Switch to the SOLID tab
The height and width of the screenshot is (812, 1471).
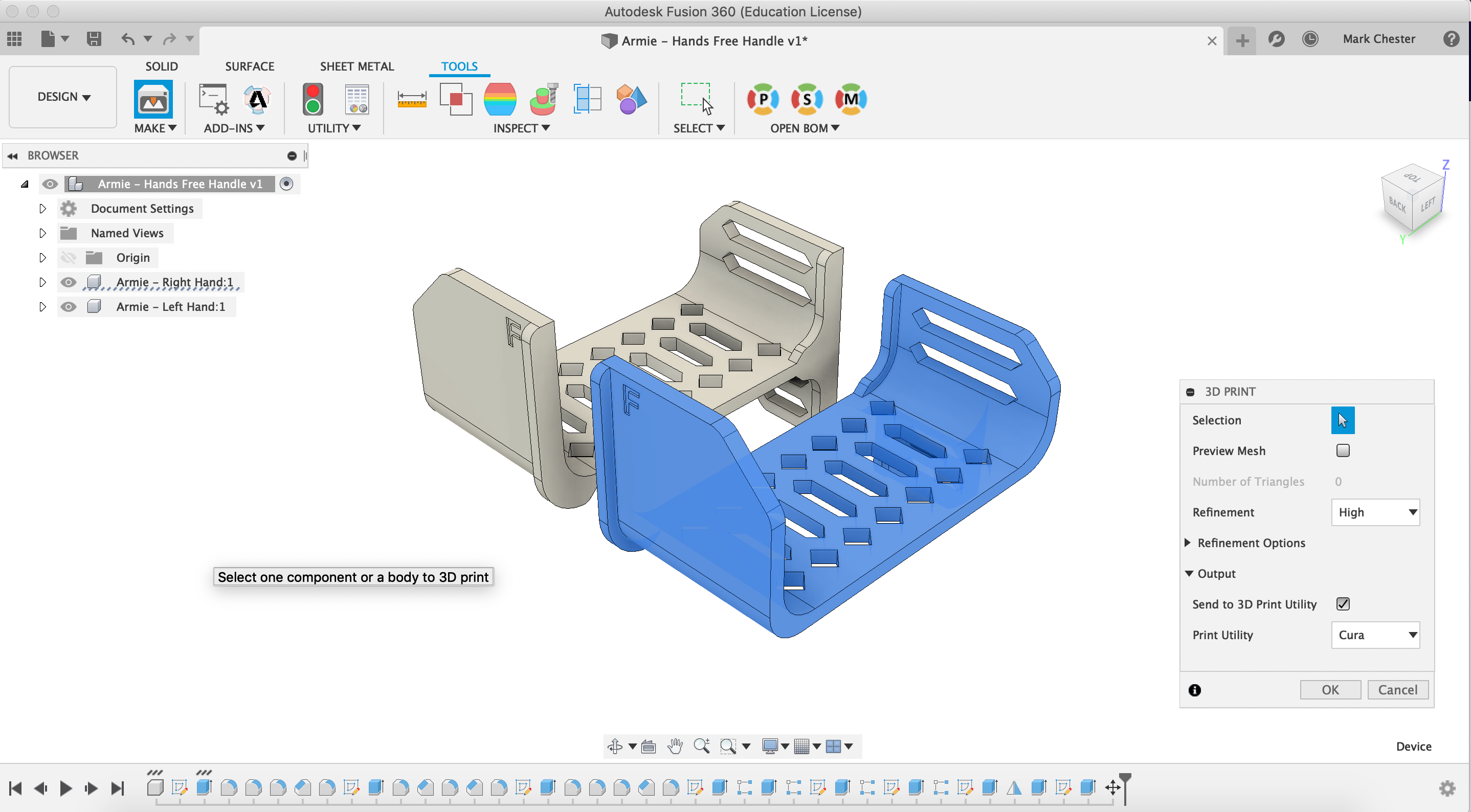(x=162, y=66)
